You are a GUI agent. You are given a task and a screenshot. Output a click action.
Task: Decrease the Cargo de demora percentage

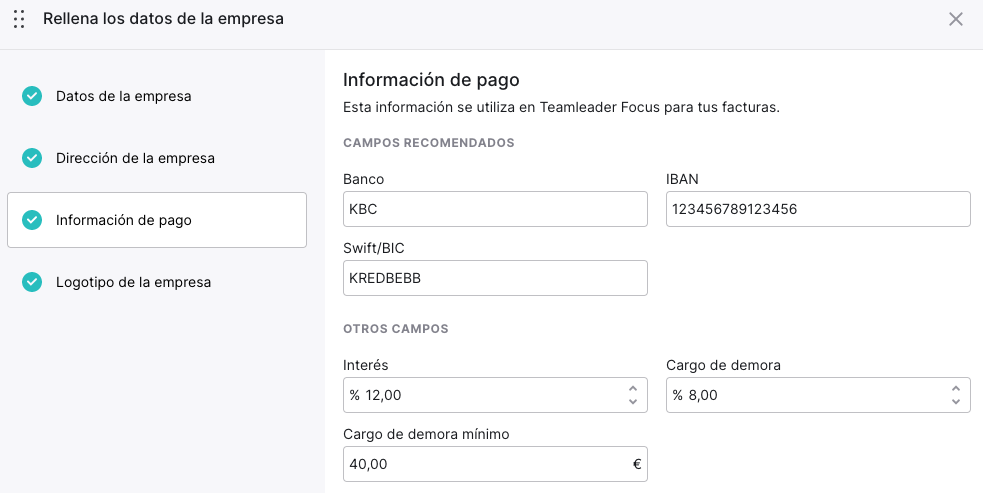pos(956,401)
